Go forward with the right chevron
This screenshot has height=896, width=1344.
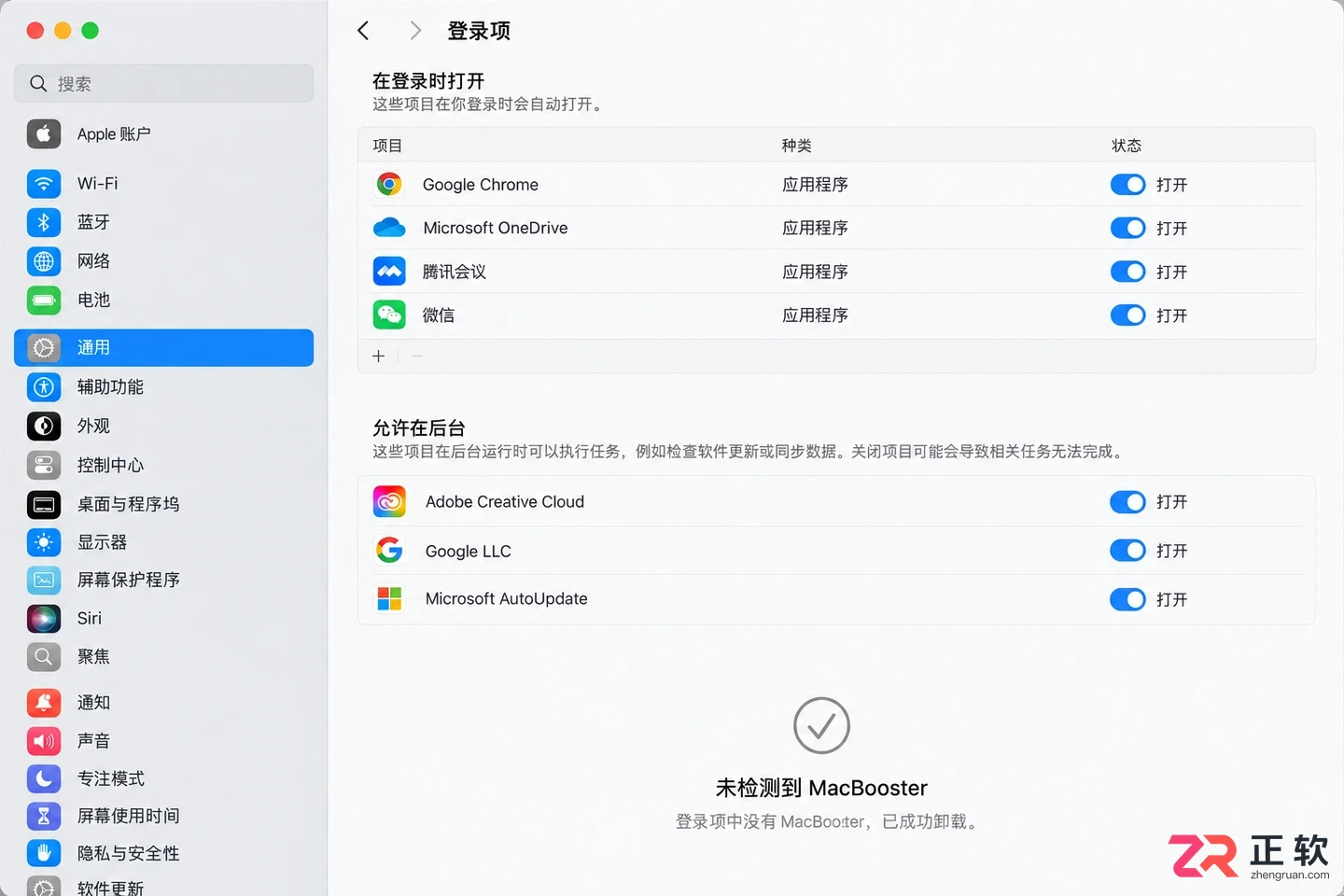[415, 31]
